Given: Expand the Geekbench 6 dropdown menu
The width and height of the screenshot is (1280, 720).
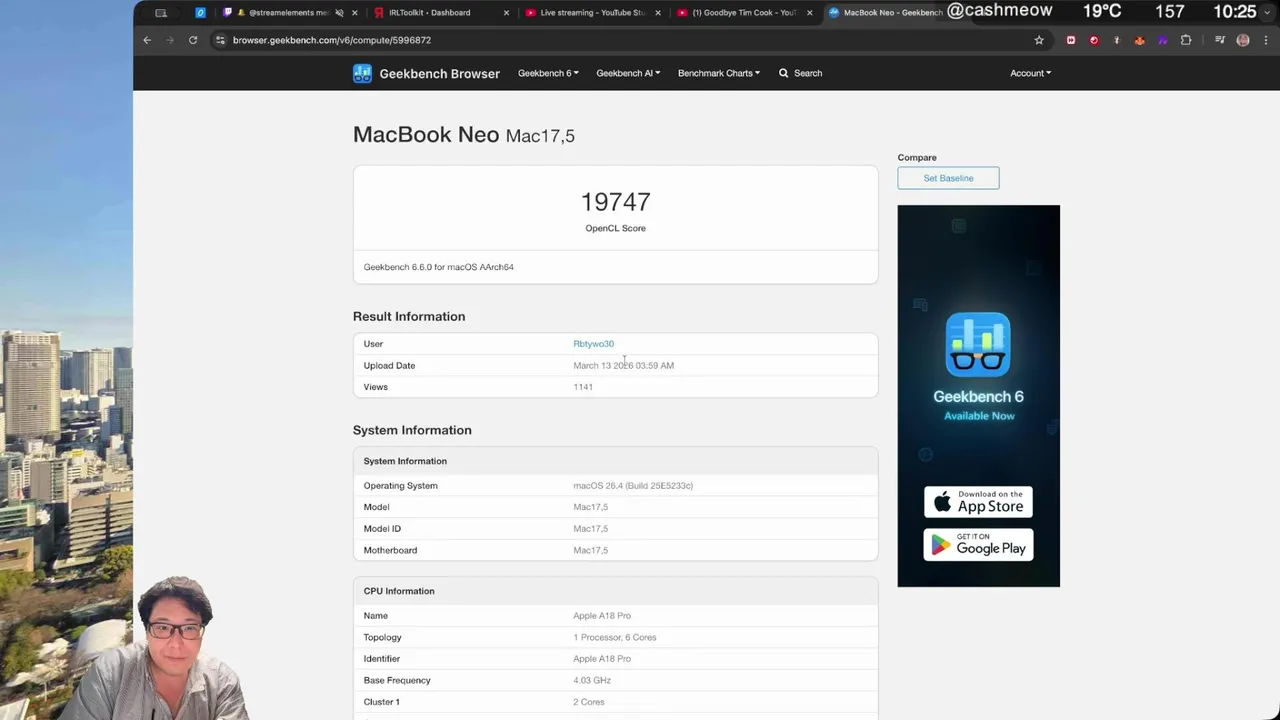Looking at the screenshot, I should point(548,73).
